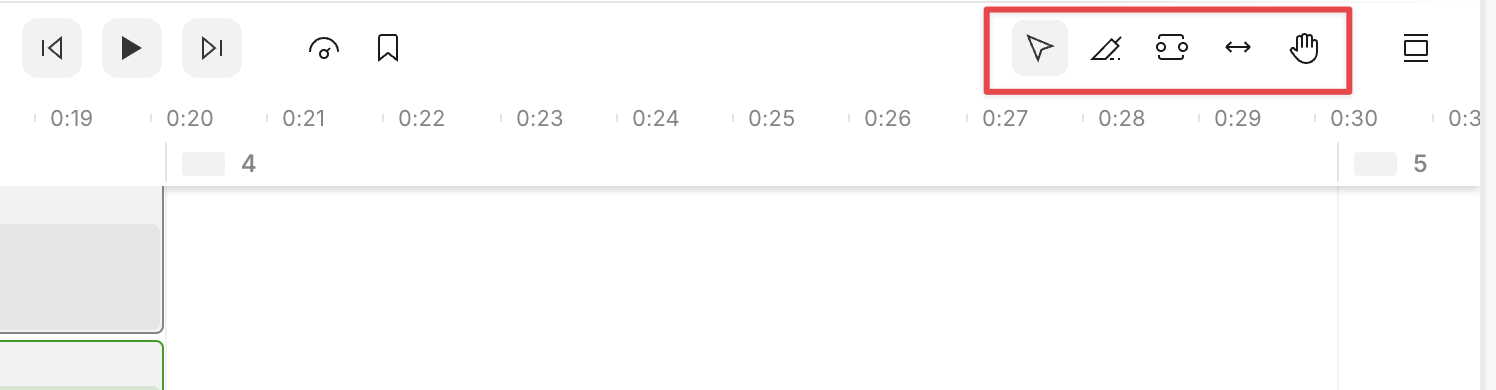Pick the double-arrow slide tool
The height and width of the screenshot is (390, 1496).
(1238, 48)
